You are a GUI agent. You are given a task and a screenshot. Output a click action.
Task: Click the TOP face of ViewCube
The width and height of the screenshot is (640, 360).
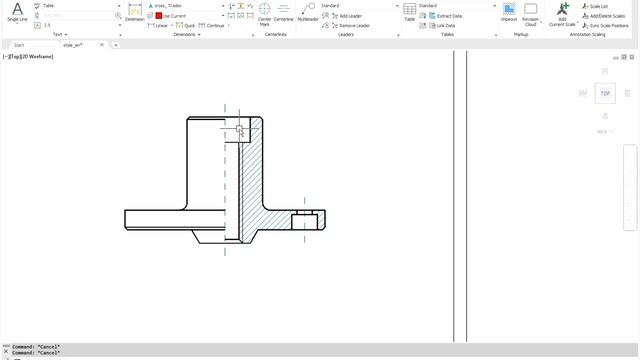pos(605,93)
